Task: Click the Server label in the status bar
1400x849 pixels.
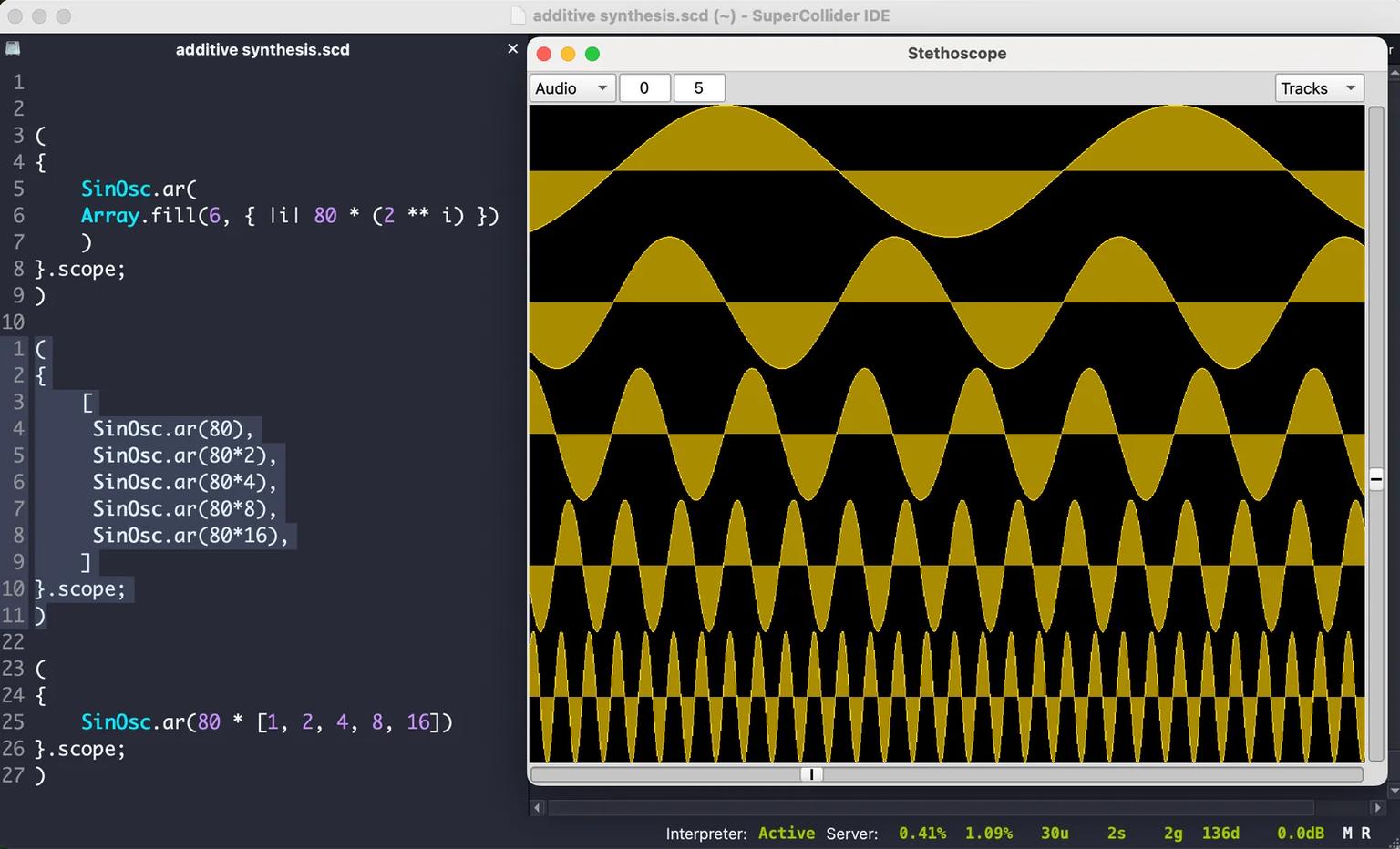Action: pyautogui.click(x=852, y=833)
